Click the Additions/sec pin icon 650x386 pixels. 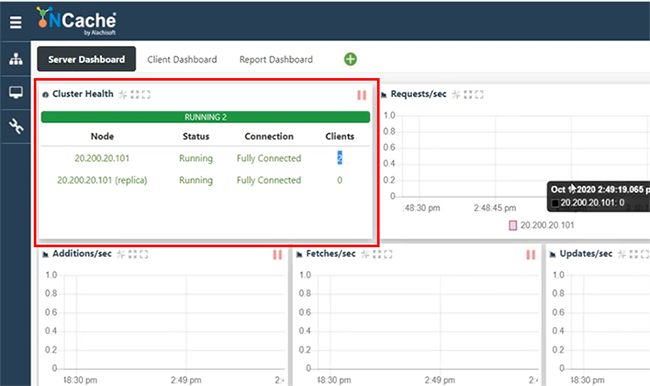[x=121, y=254]
